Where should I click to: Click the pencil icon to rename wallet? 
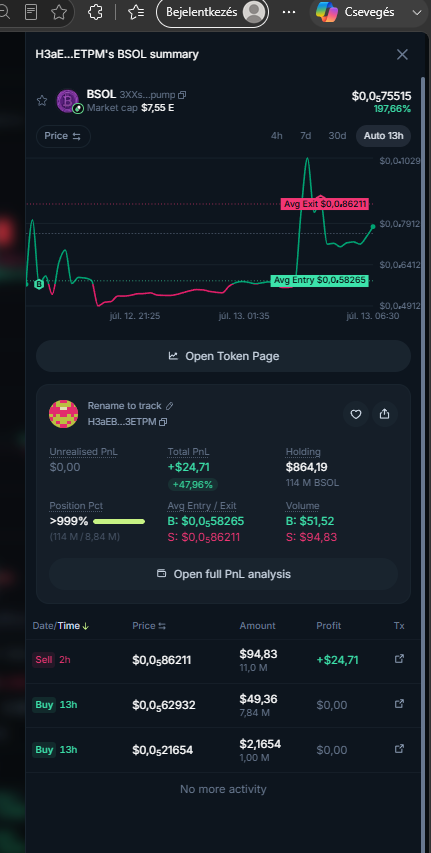[x=170, y=406]
